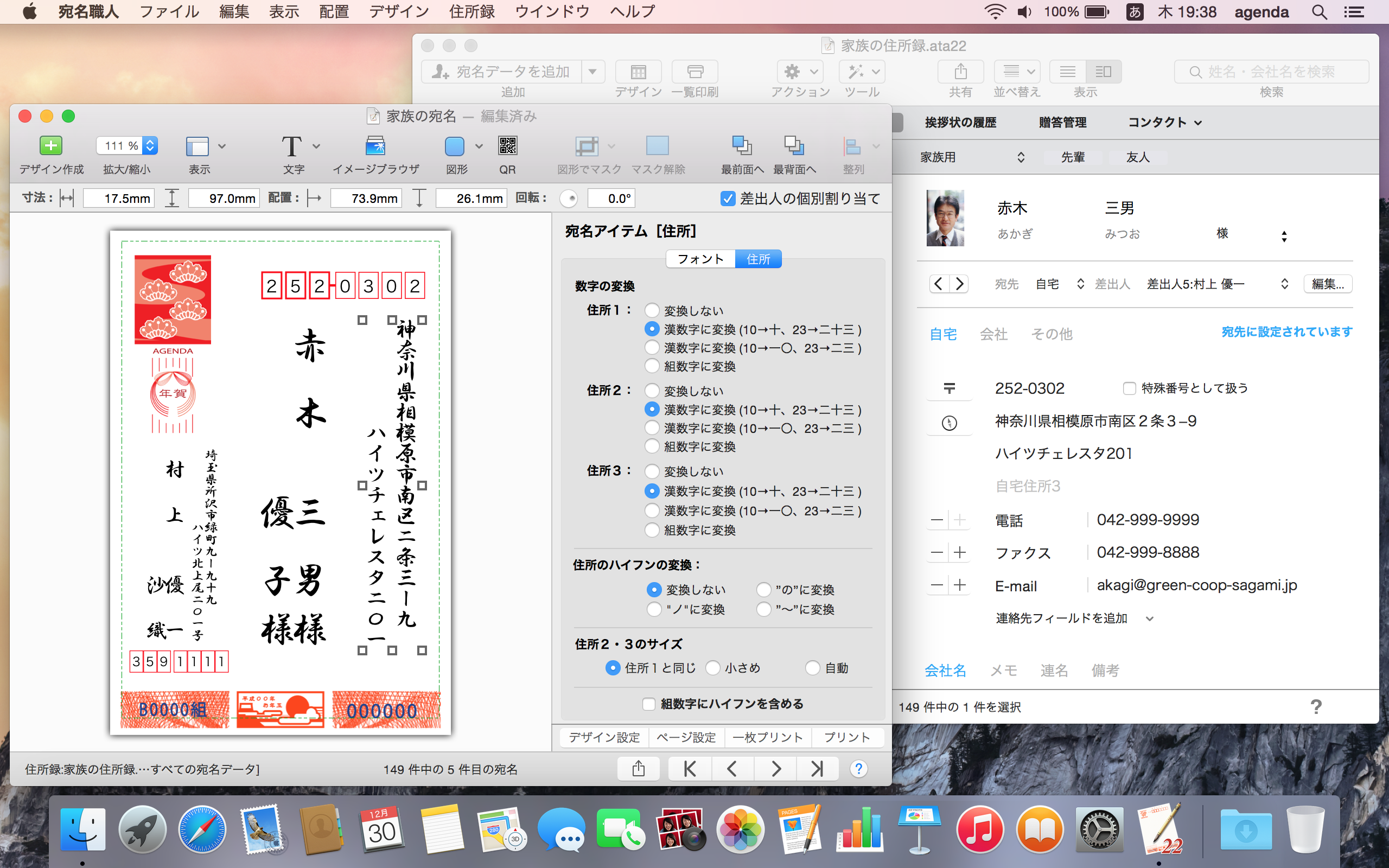Click the 編集... button
The height and width of the screenshot is (868, 1389).
pos(1328,284)
